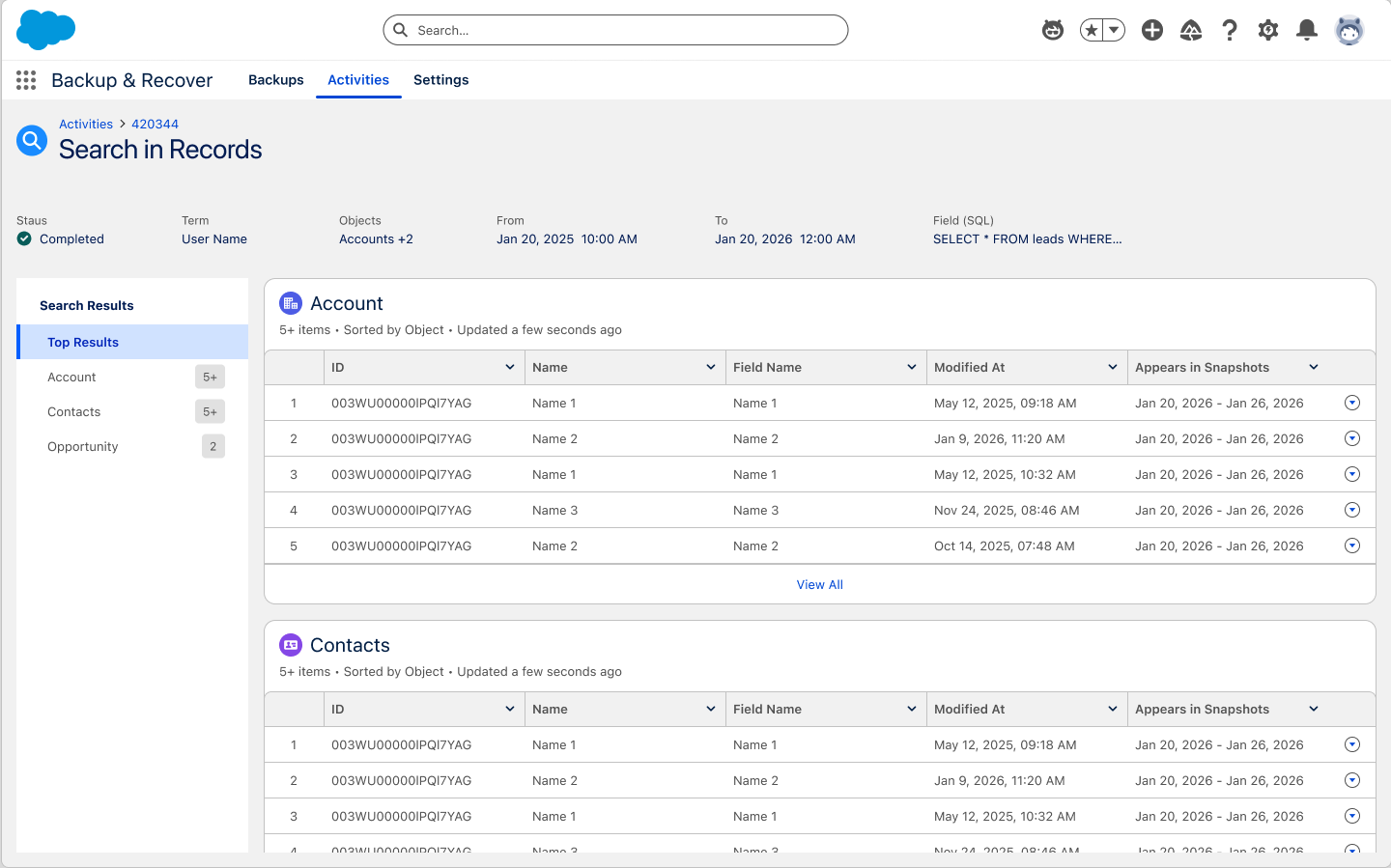Click 'May 12, 2025, 10:32 AM' in Contacts table
Image resolution: width=1391 pixels, height=868 pixels.
tap(1005, 816)
